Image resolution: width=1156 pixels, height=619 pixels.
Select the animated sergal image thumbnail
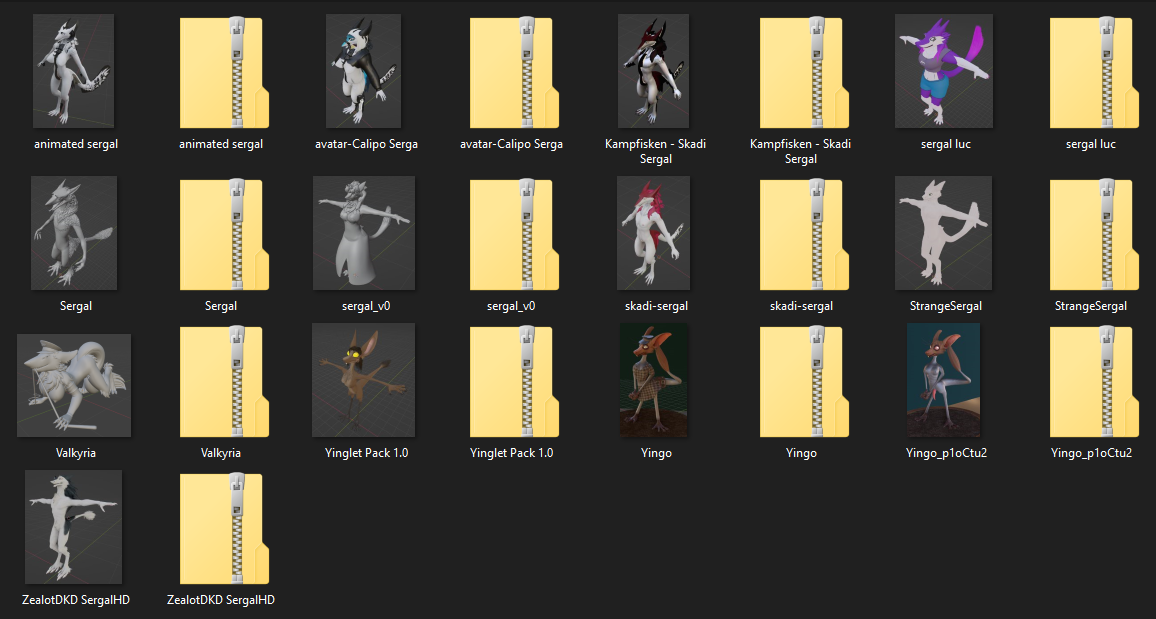pyautogui.click(x=74, y=71)
